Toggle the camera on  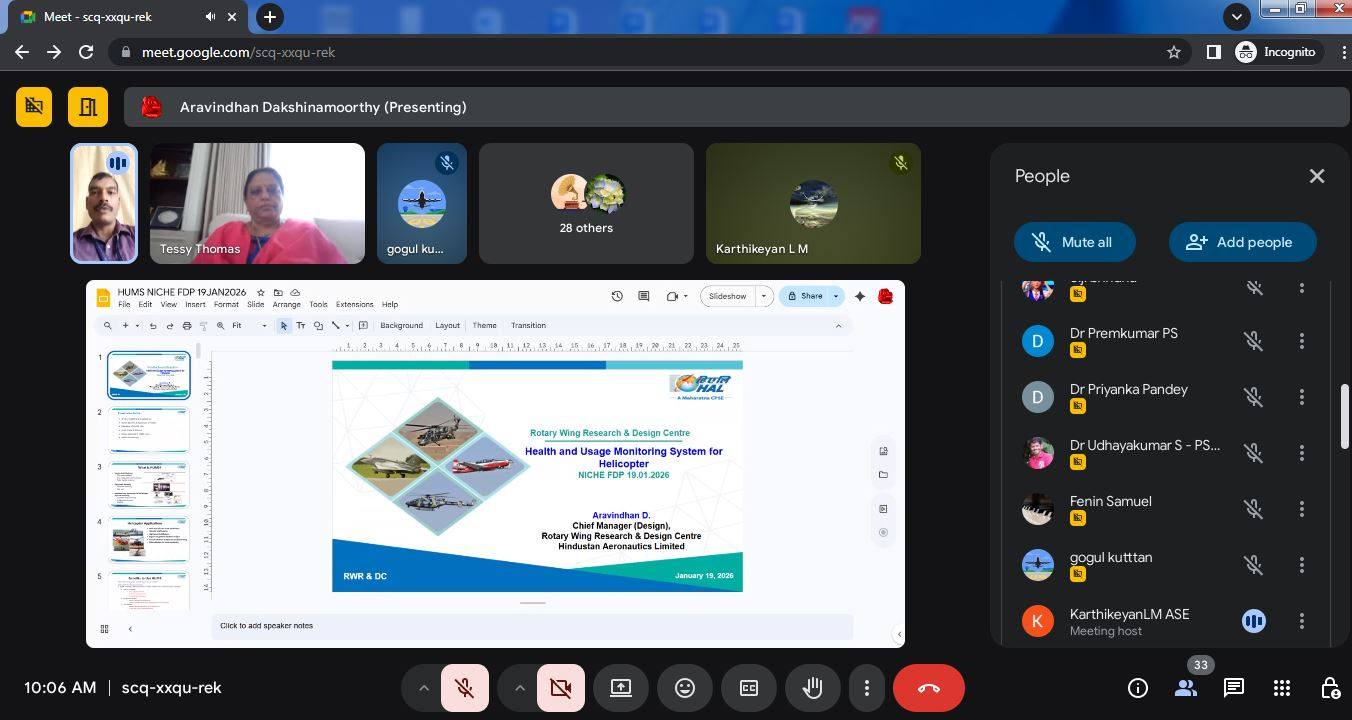point(560,688)
